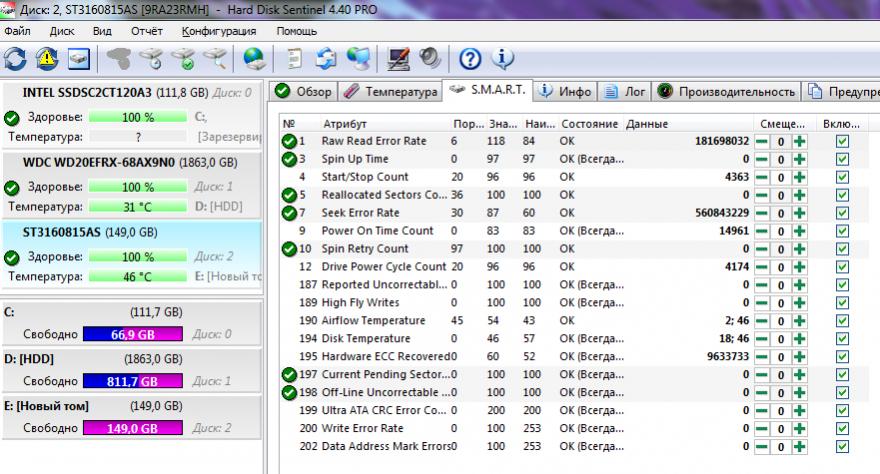Viewport: 880px width, 474px height.
Task: Disable the Disk Temperature attribute checkbox
Action: pyautogui.click(x=842, y=339)
